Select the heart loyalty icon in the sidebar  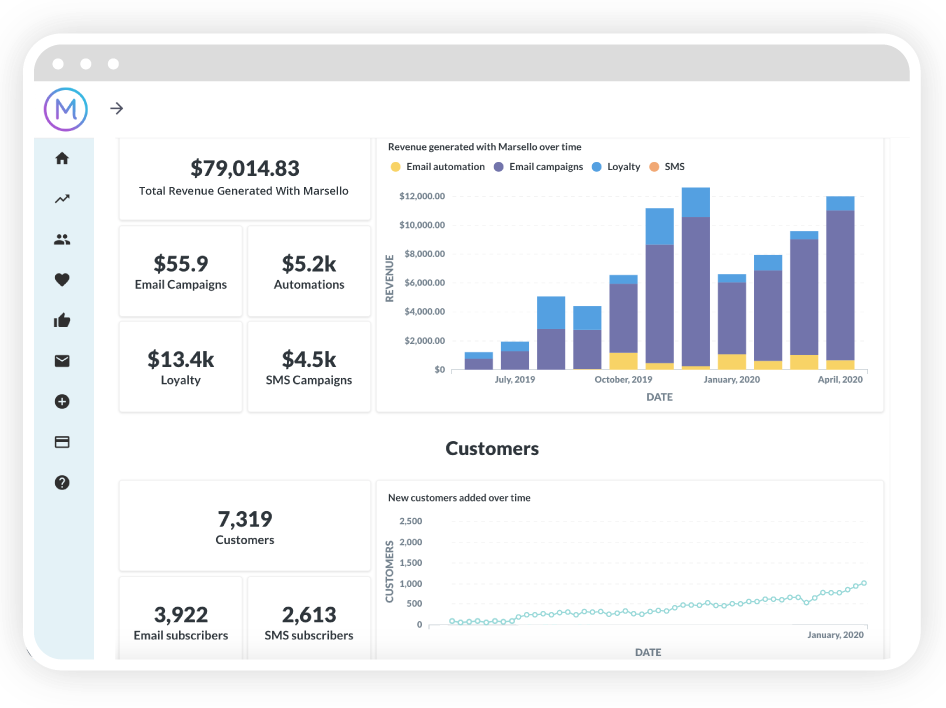click(62, 280)
